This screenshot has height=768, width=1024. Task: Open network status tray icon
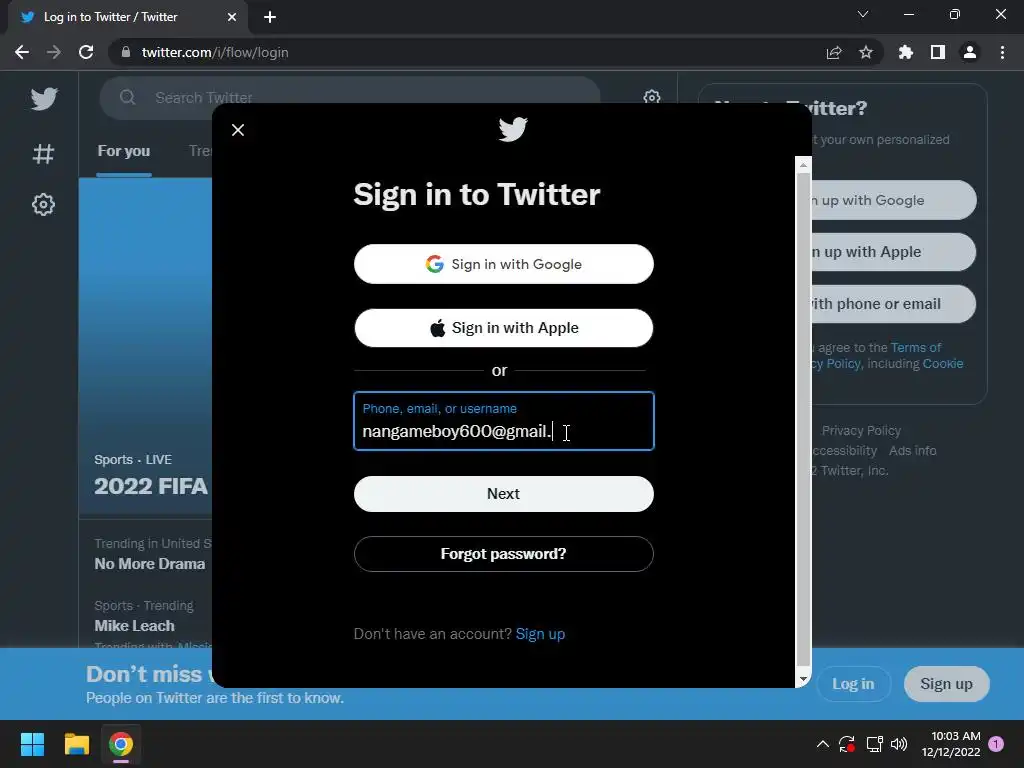(x=874, y=744)
